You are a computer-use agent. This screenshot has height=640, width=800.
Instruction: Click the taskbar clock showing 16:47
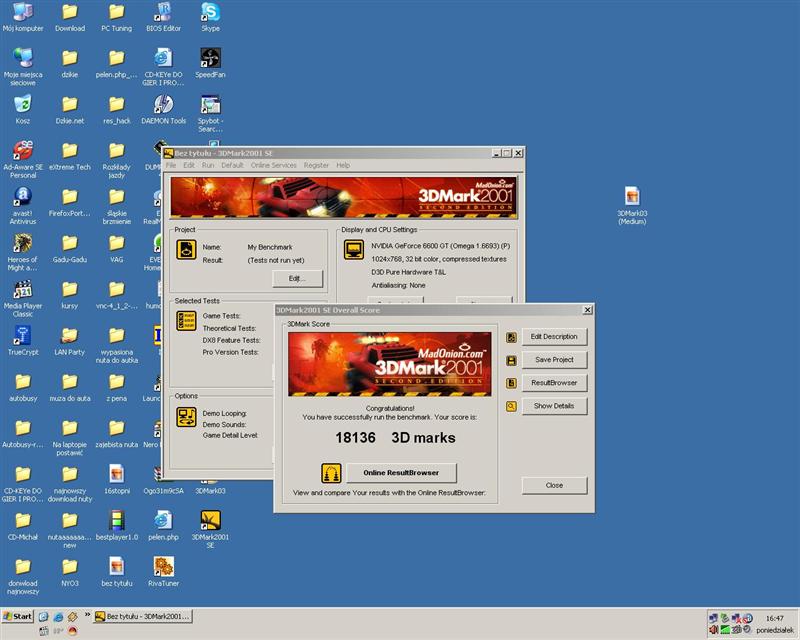[774, 618]
